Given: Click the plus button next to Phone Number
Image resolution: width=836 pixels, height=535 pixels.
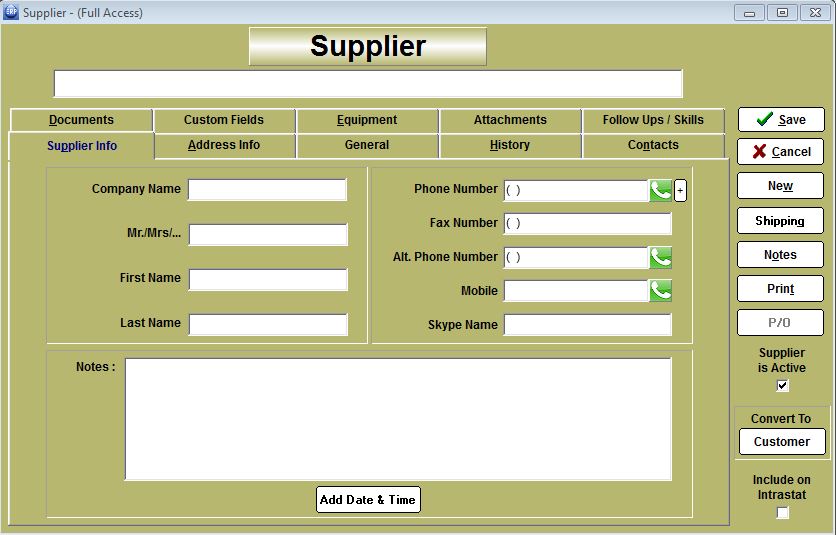Looking at the screenshot, I should (681, 190).
